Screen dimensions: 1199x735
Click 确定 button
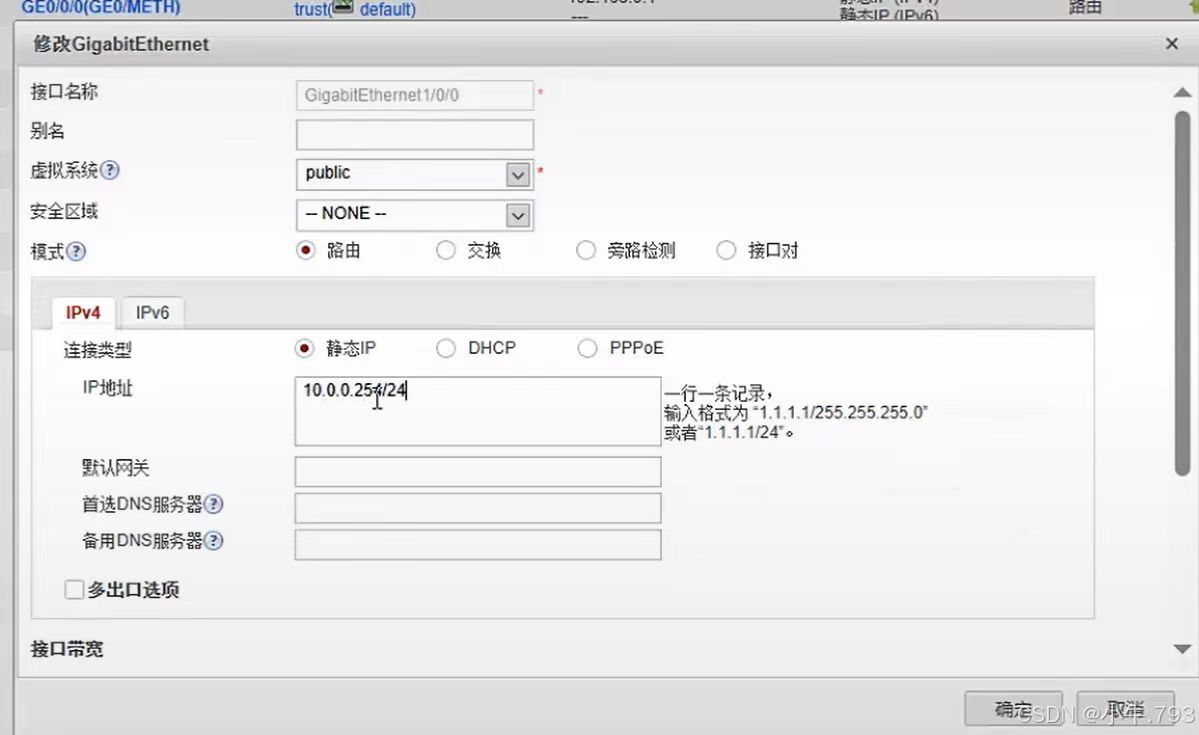pyautogui.click(x=1013, y=709)
